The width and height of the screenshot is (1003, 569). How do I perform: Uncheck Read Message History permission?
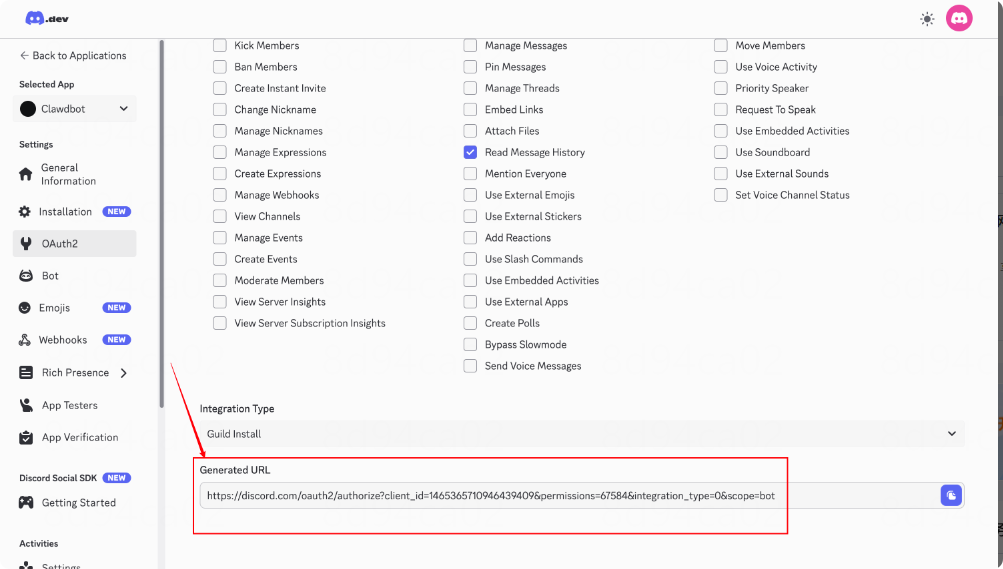click(470, 152)
